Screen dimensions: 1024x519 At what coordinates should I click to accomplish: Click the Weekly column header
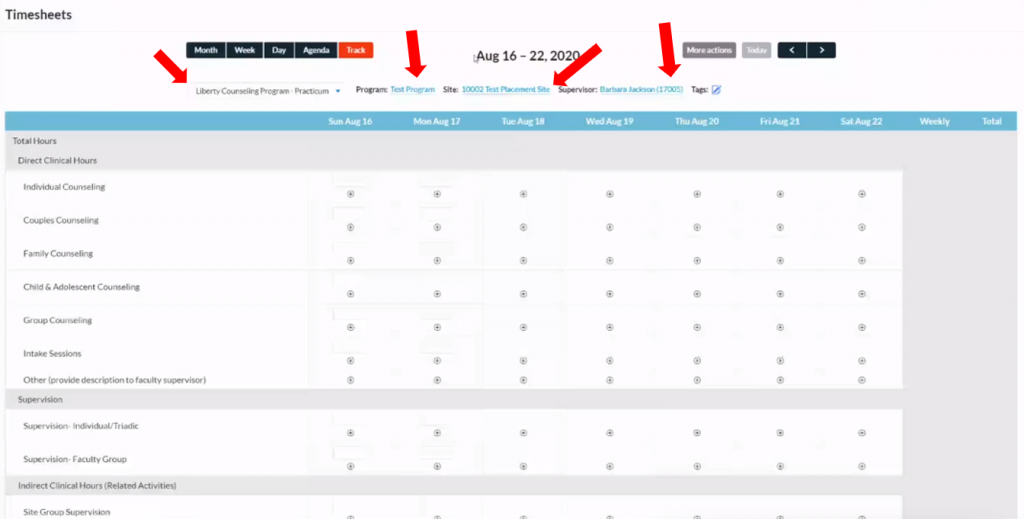[x=935, y=121]
